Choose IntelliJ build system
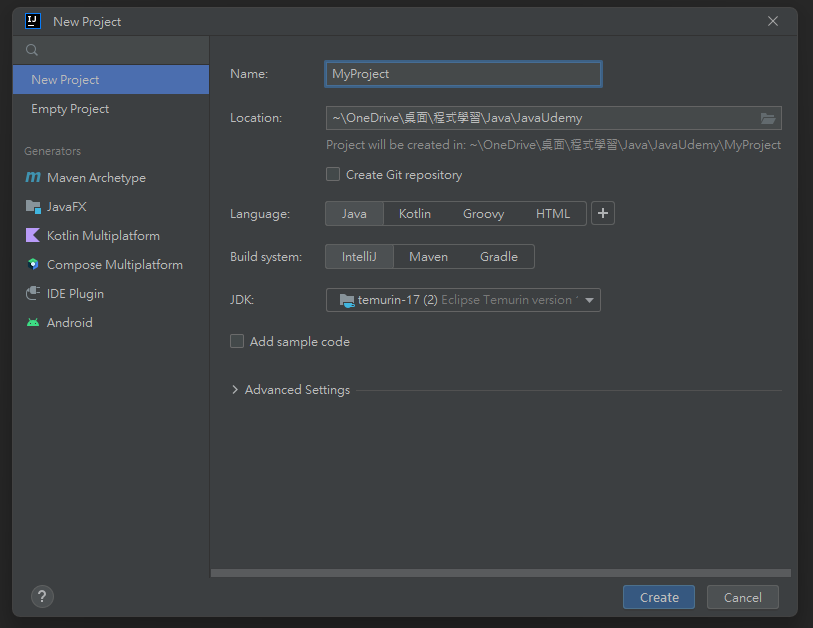The height and width of the screenshot is (628, 813). (x=359, y=257)
